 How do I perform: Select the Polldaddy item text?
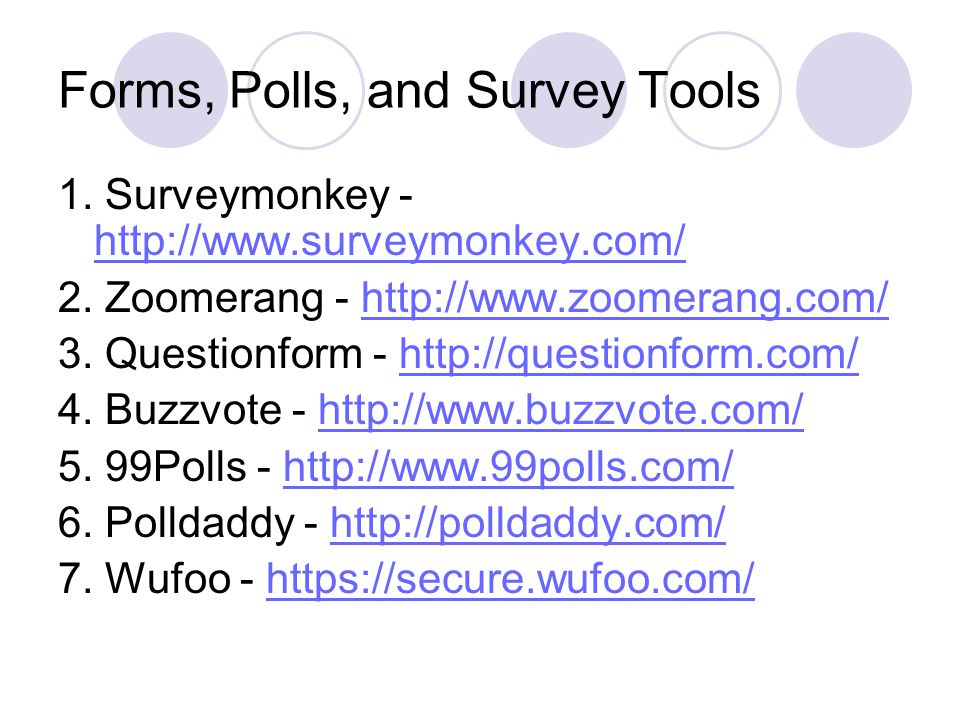200,524
